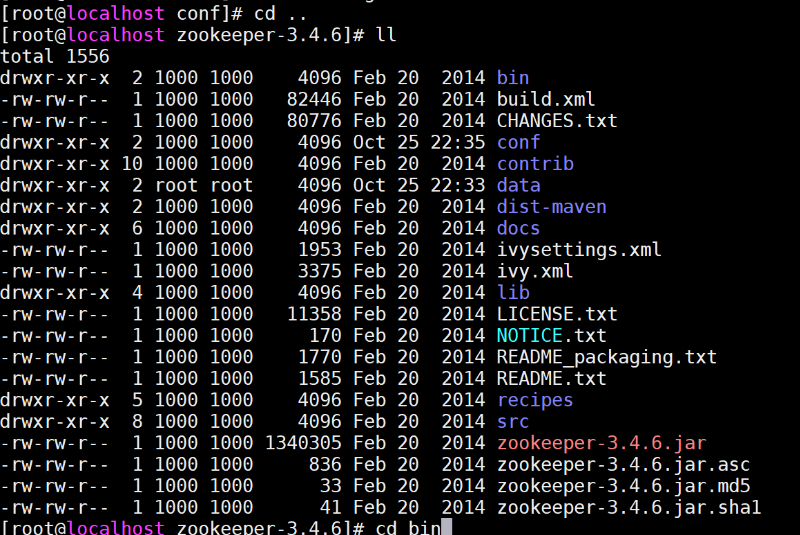Select the file size 82446
The image size is (800, 535).
314,99
